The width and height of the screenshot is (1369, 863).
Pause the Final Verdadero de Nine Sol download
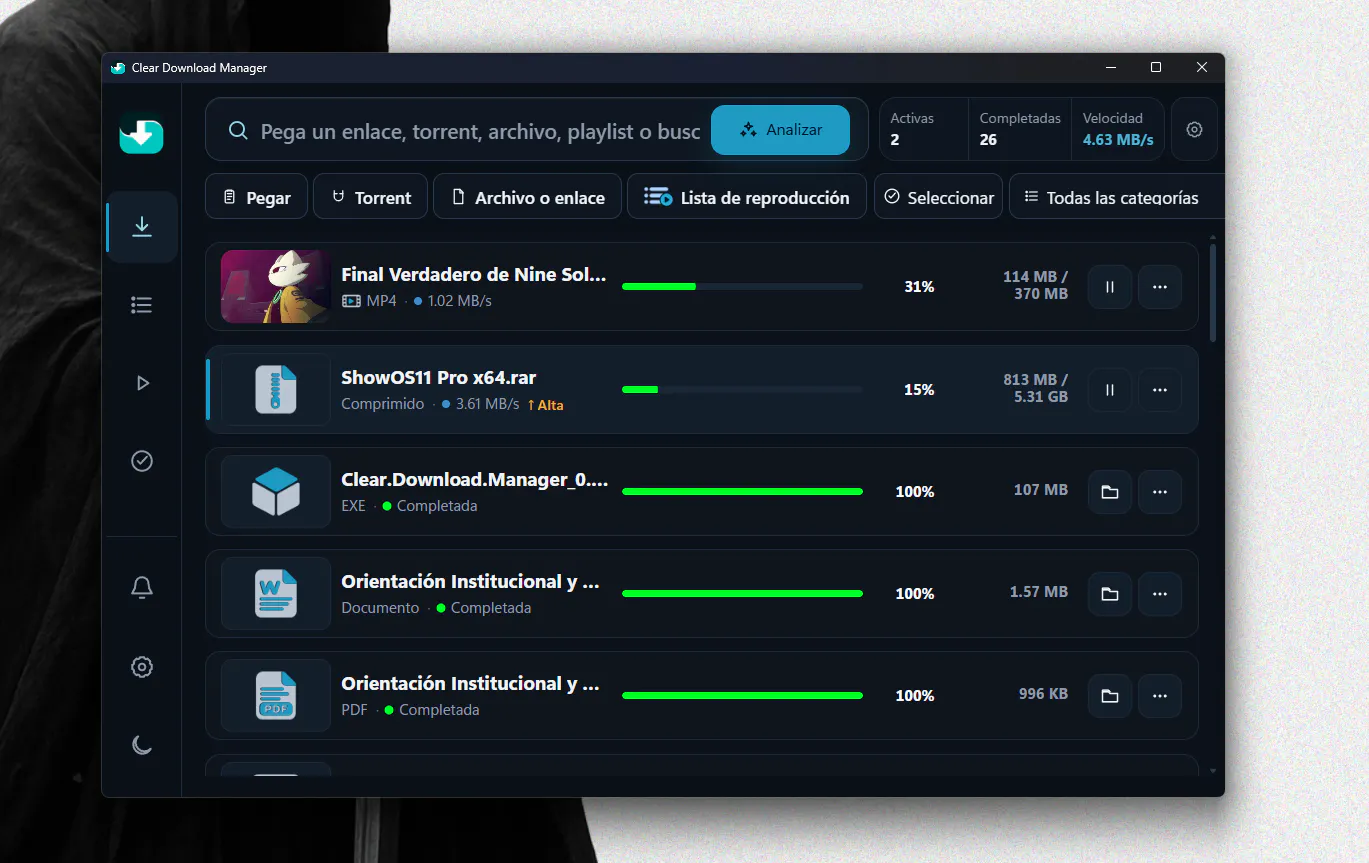click(1110, 287)
